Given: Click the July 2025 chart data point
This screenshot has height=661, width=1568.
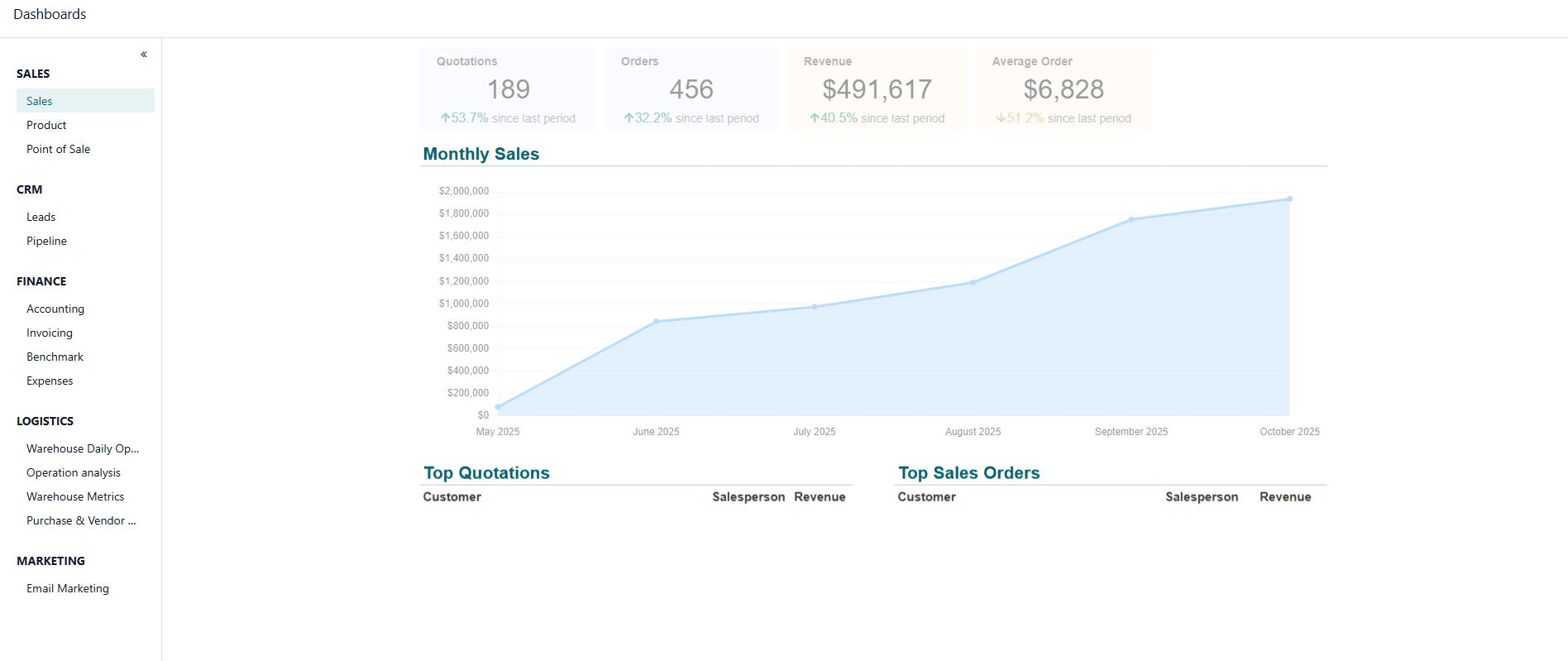Looking at the screenshot, I should pyautogui.click(x=815, y=307).
